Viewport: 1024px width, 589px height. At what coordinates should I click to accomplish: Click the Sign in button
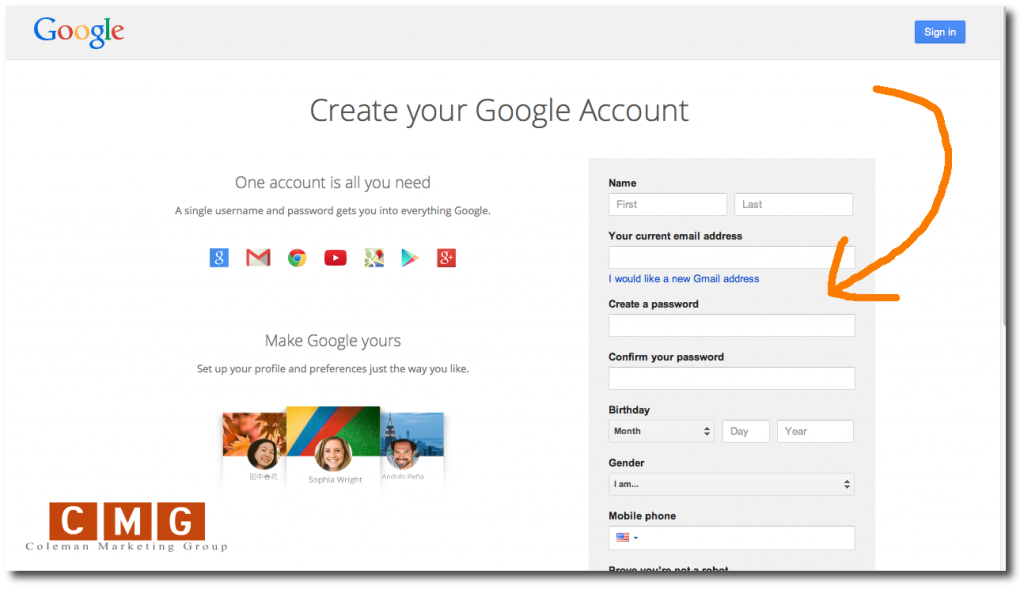click(940, 32)
